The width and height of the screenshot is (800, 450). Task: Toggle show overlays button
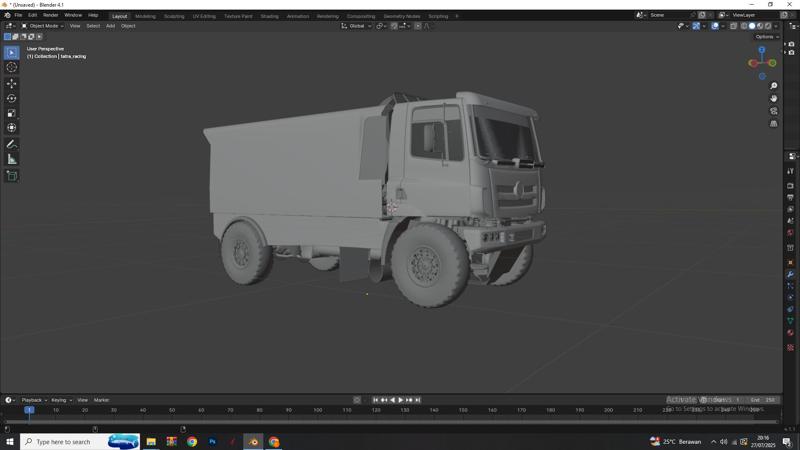pos(715,26)
